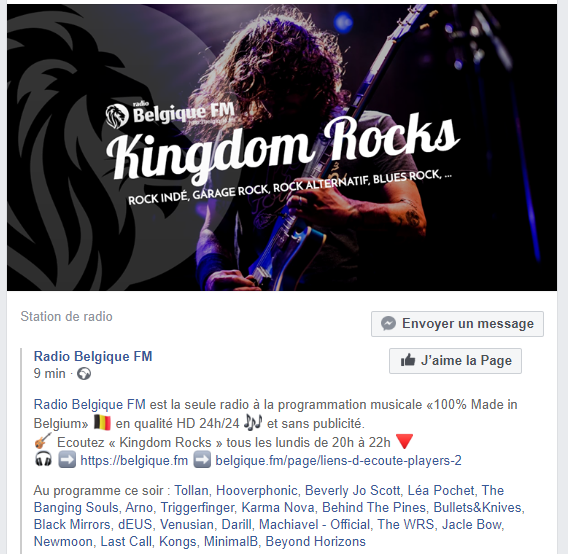Image resolution: width=568 pixels, height=554 pixels.
Task: Open the Triggerfinger artist link
Action: tap(197, 508)
